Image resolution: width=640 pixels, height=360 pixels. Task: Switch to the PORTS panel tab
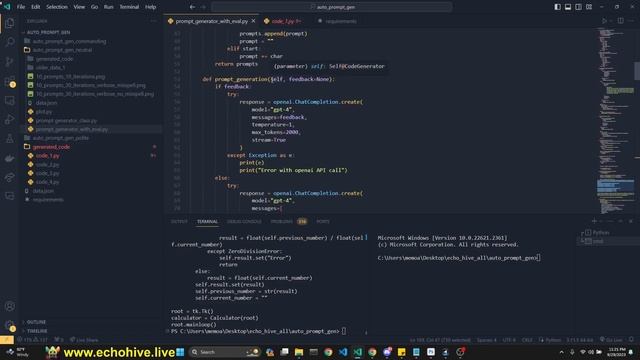click(x=322, y=222)
